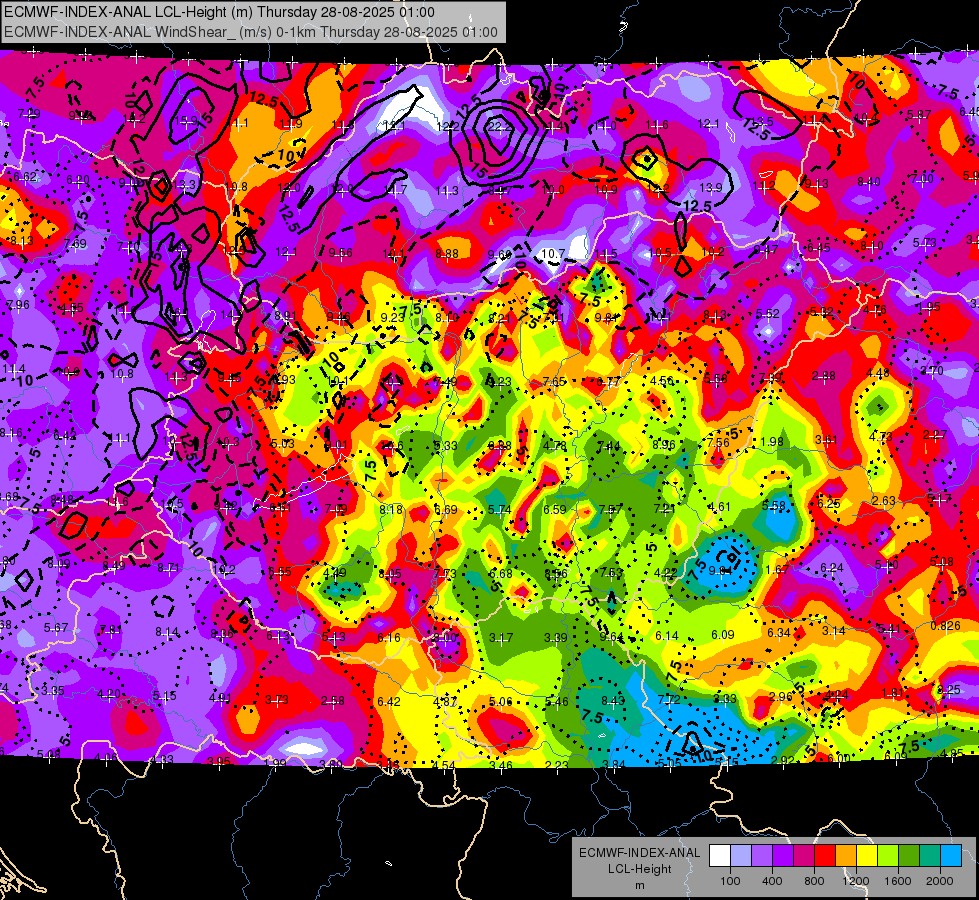Screen dimensions: 979x900
Task: Click the 1.67 grid value
Action: pos(776,570)
